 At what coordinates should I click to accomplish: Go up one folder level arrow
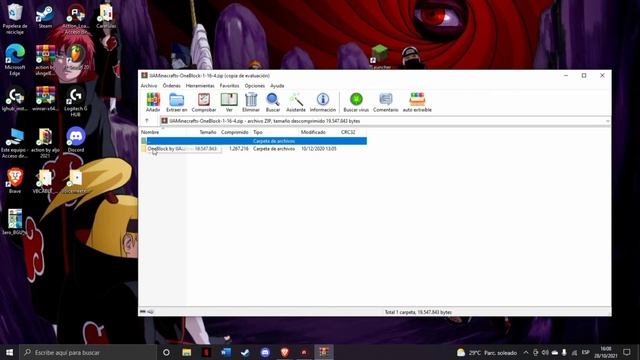147,121
